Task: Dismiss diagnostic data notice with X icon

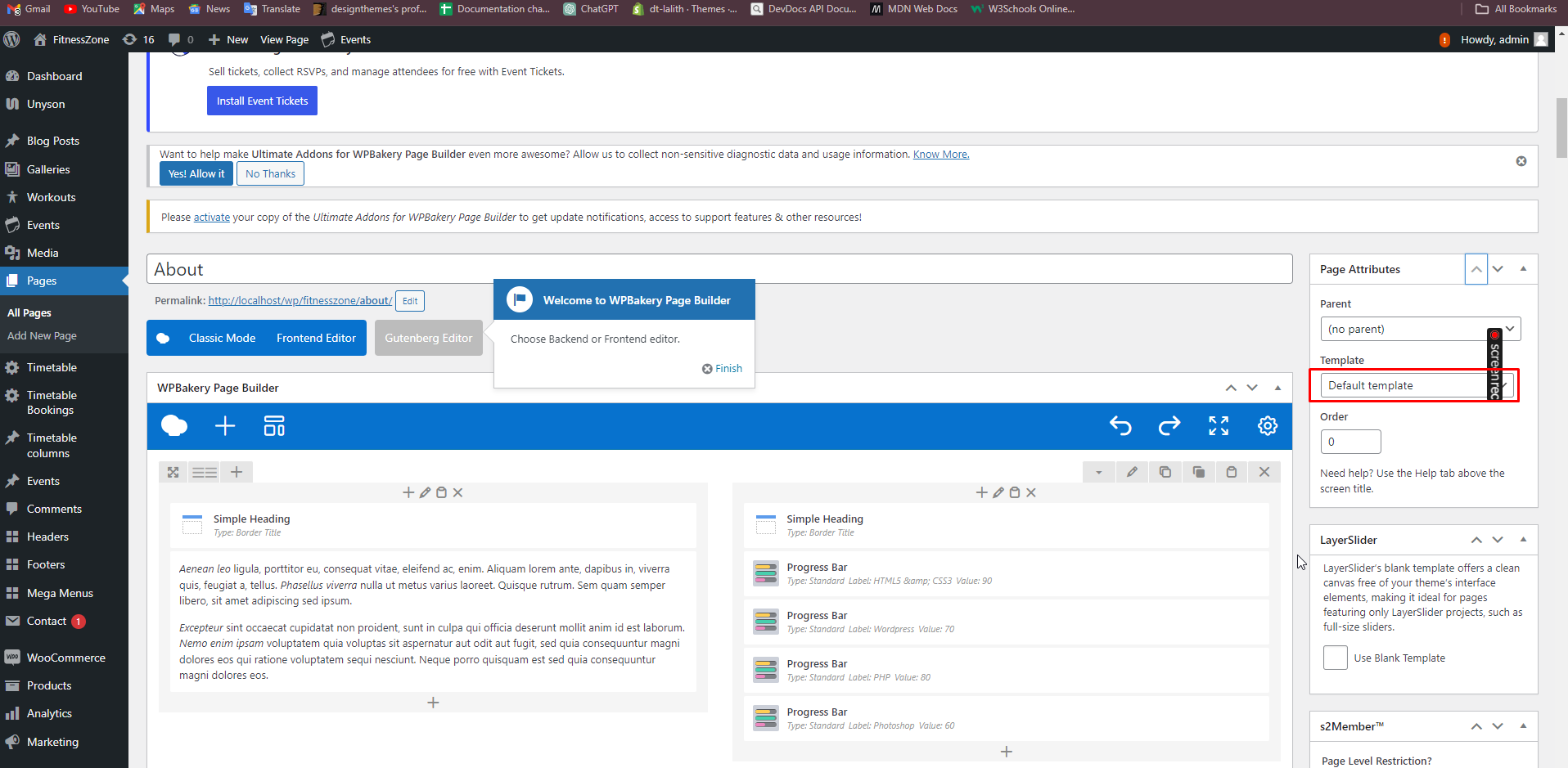Action: pyautogui.click(x=1521, y=161)
